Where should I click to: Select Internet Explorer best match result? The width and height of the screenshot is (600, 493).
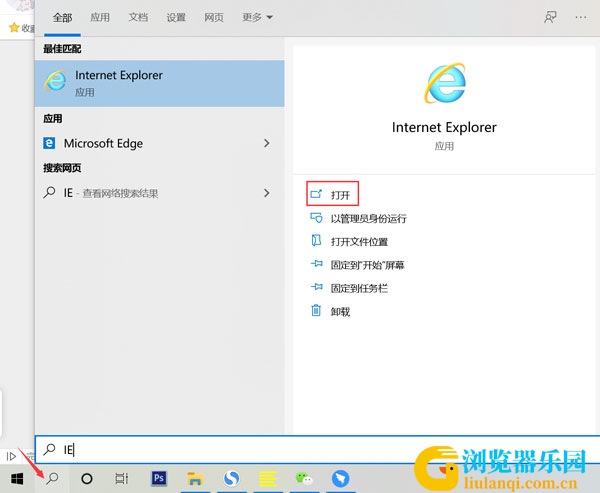[160, 83]
